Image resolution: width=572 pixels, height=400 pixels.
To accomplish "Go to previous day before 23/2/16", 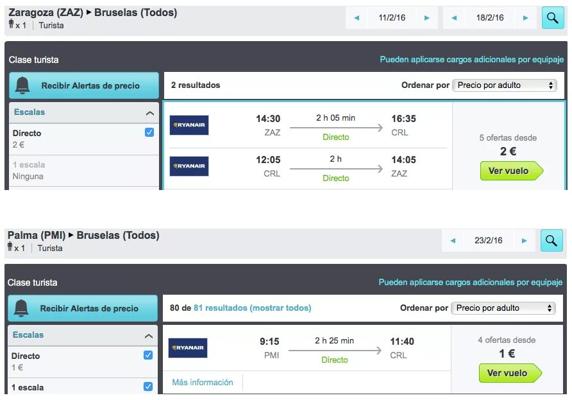I will pyautogui.click(x=453, y=240).
